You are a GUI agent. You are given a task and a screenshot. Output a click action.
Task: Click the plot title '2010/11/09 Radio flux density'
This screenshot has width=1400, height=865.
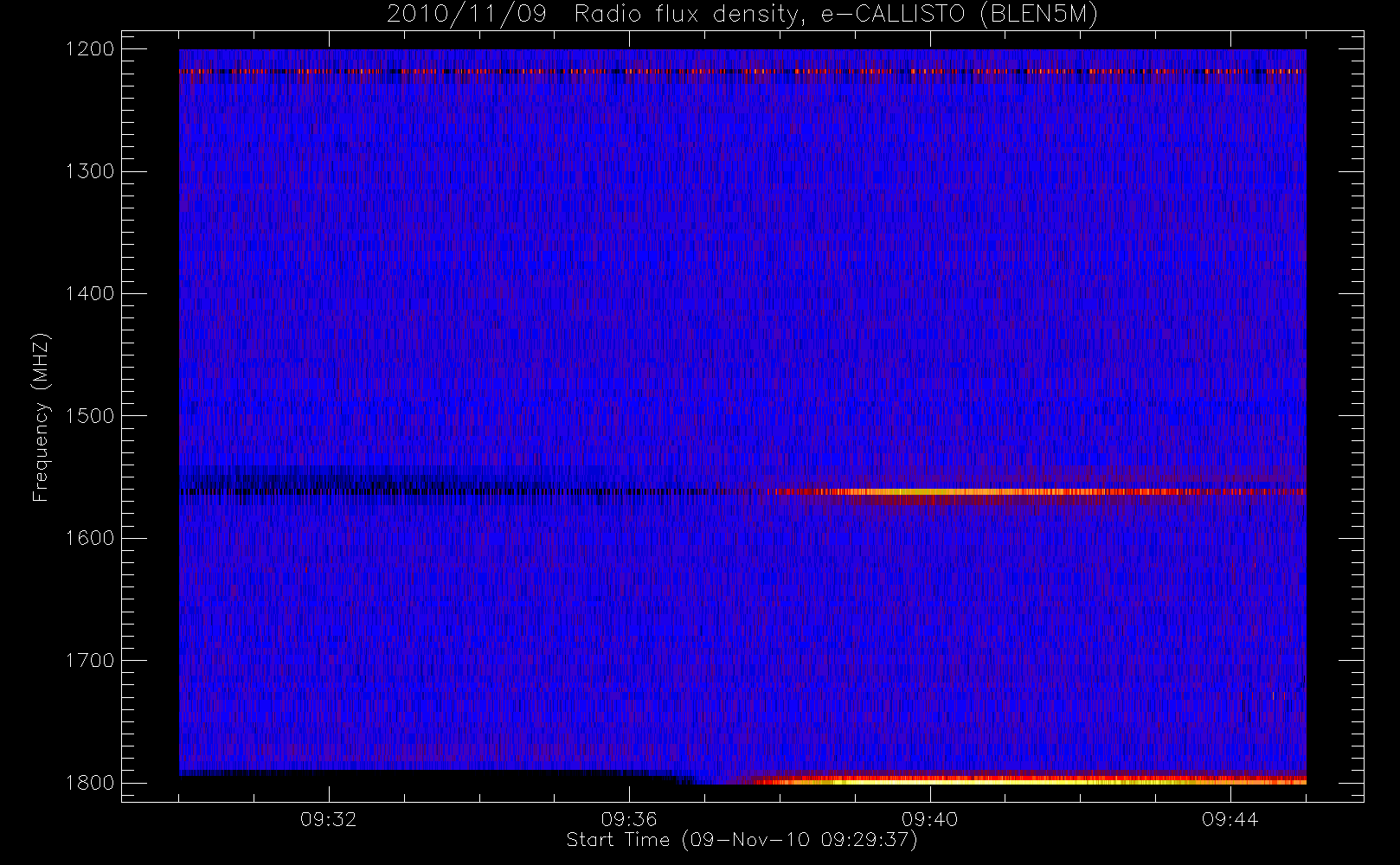tap(742, 14)
